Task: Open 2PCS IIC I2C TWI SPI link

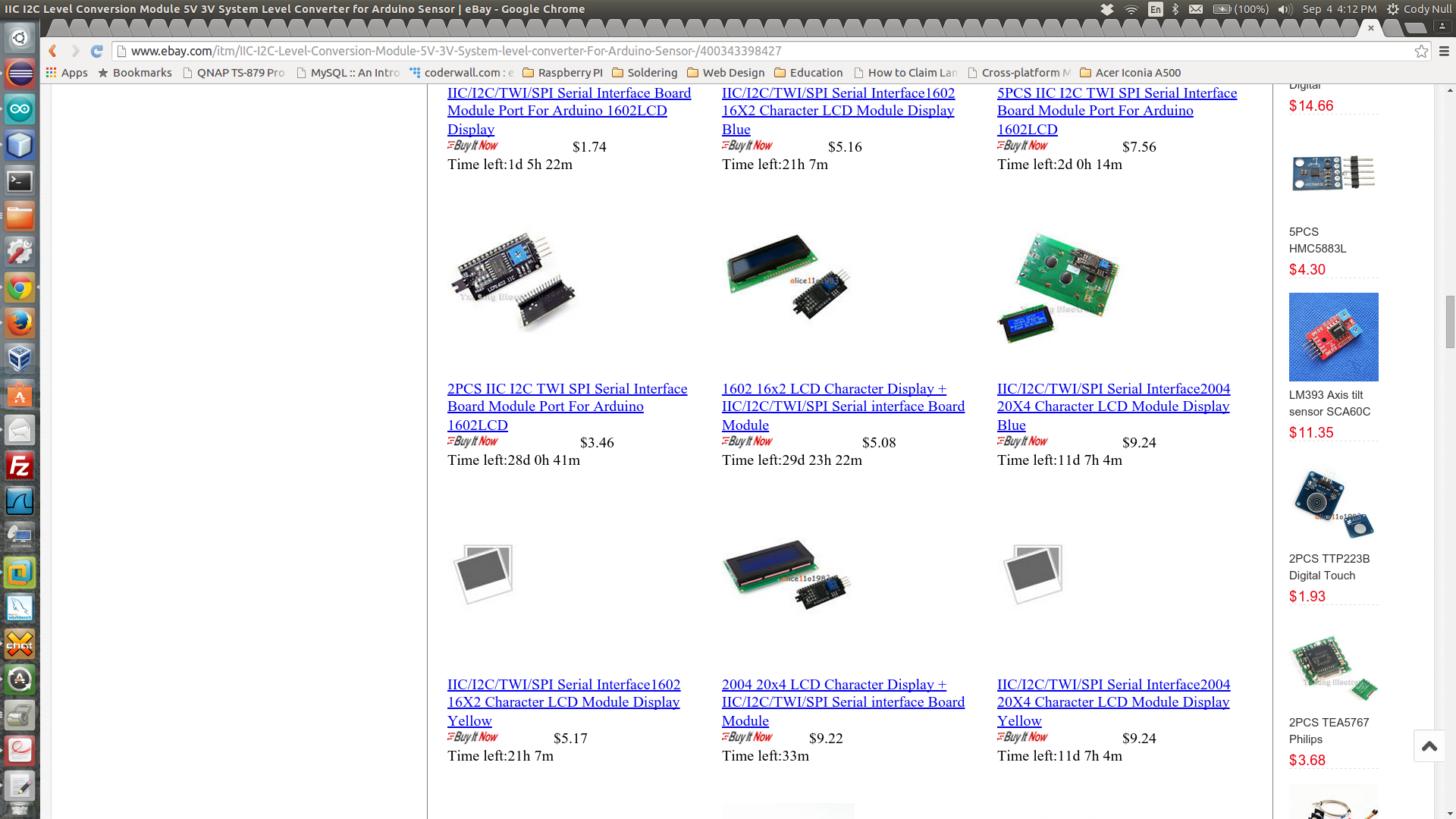Action: (567, 406)
